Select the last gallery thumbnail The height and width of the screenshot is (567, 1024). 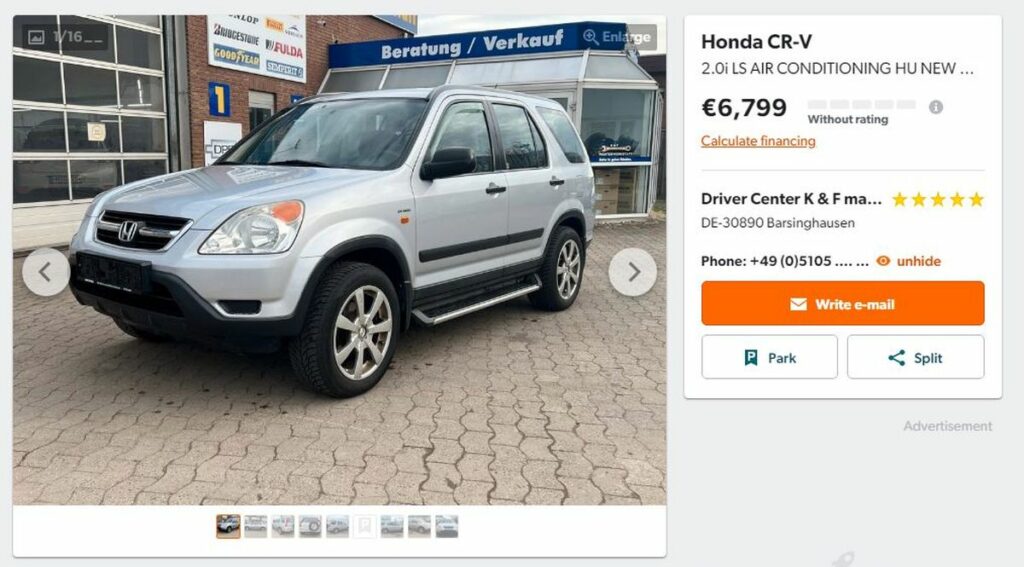pos(447,526)
